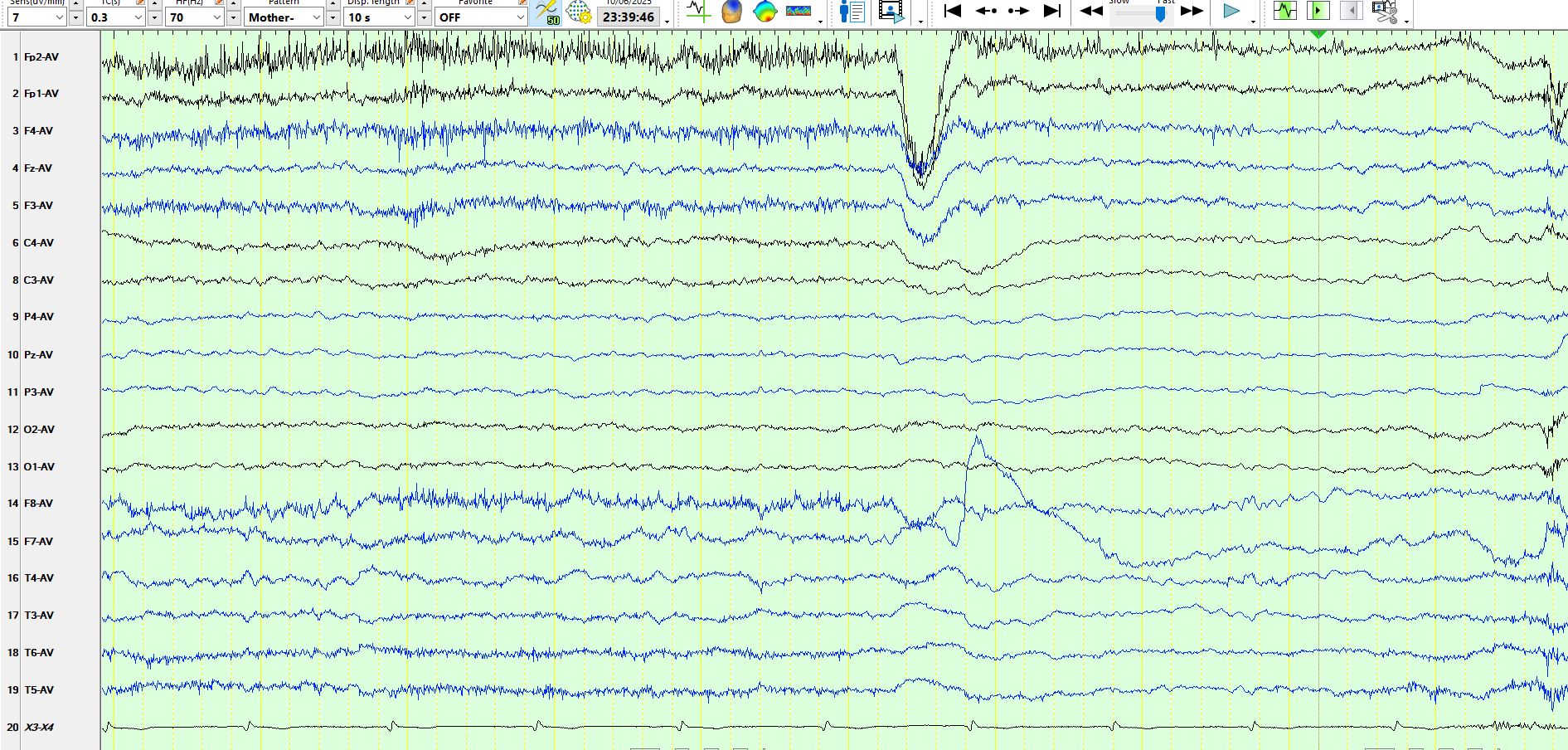The width and height of the screenshot is (1568, 750).
Task: Open the Sens sensitivity dropdown showing 7
Action: 36,17
